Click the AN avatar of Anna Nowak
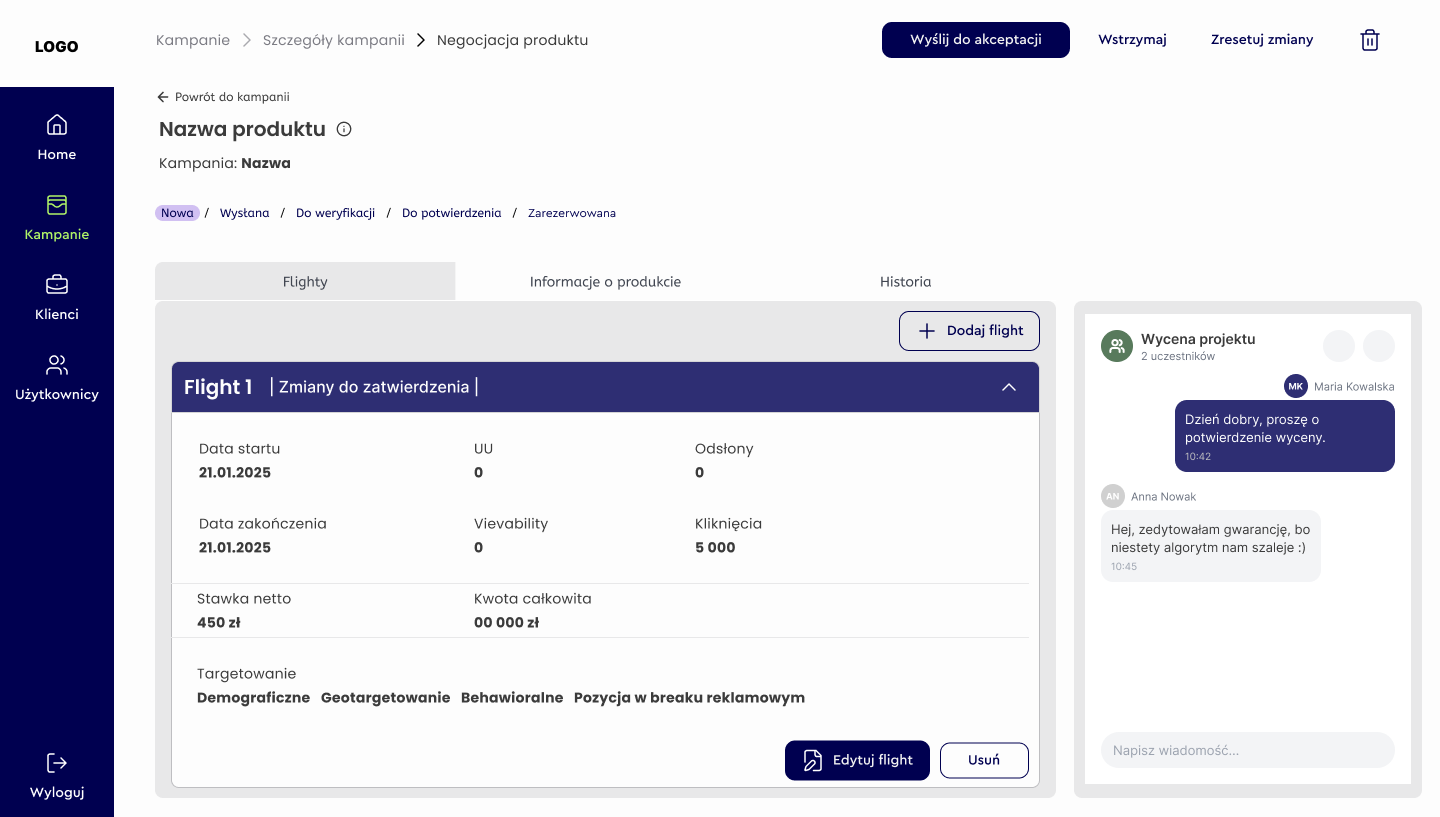Image resolution: width=1440 pixels, height=817 pixels. (1112, 496)
